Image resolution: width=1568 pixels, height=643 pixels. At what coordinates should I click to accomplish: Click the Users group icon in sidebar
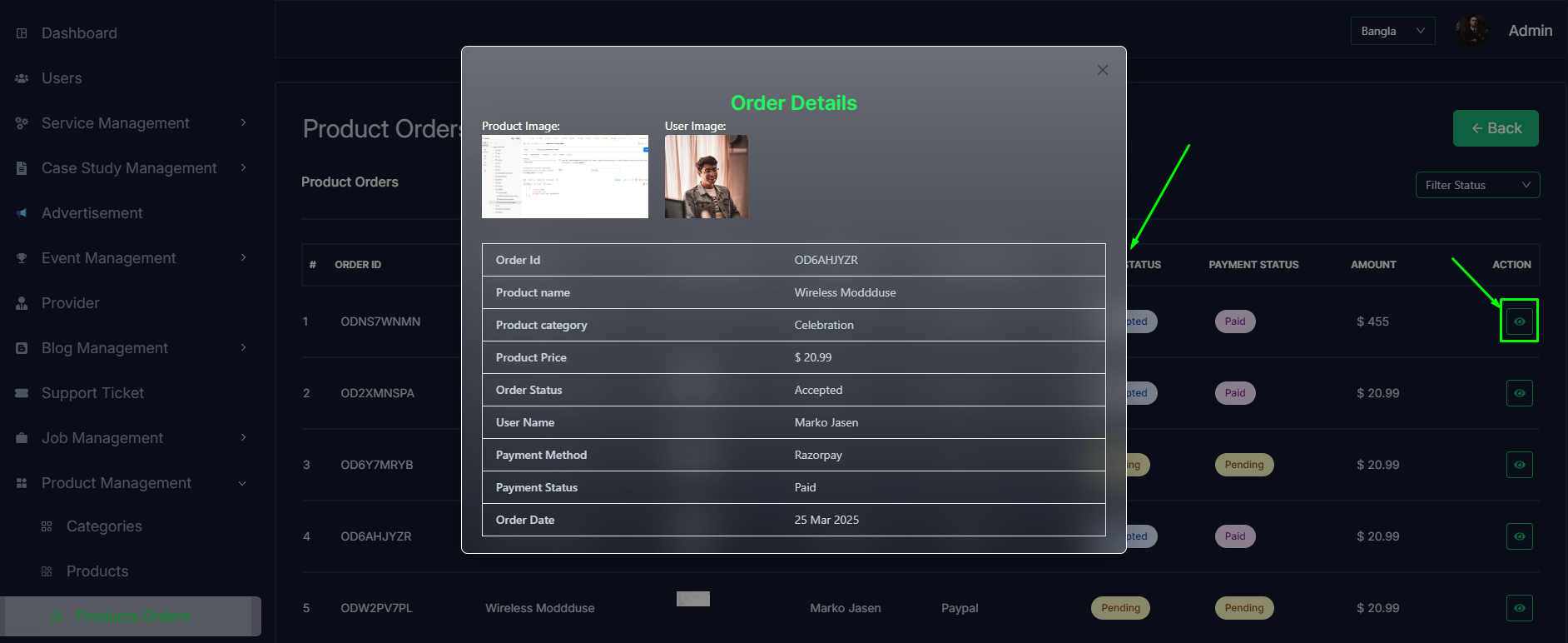click(x=22, y=78)
